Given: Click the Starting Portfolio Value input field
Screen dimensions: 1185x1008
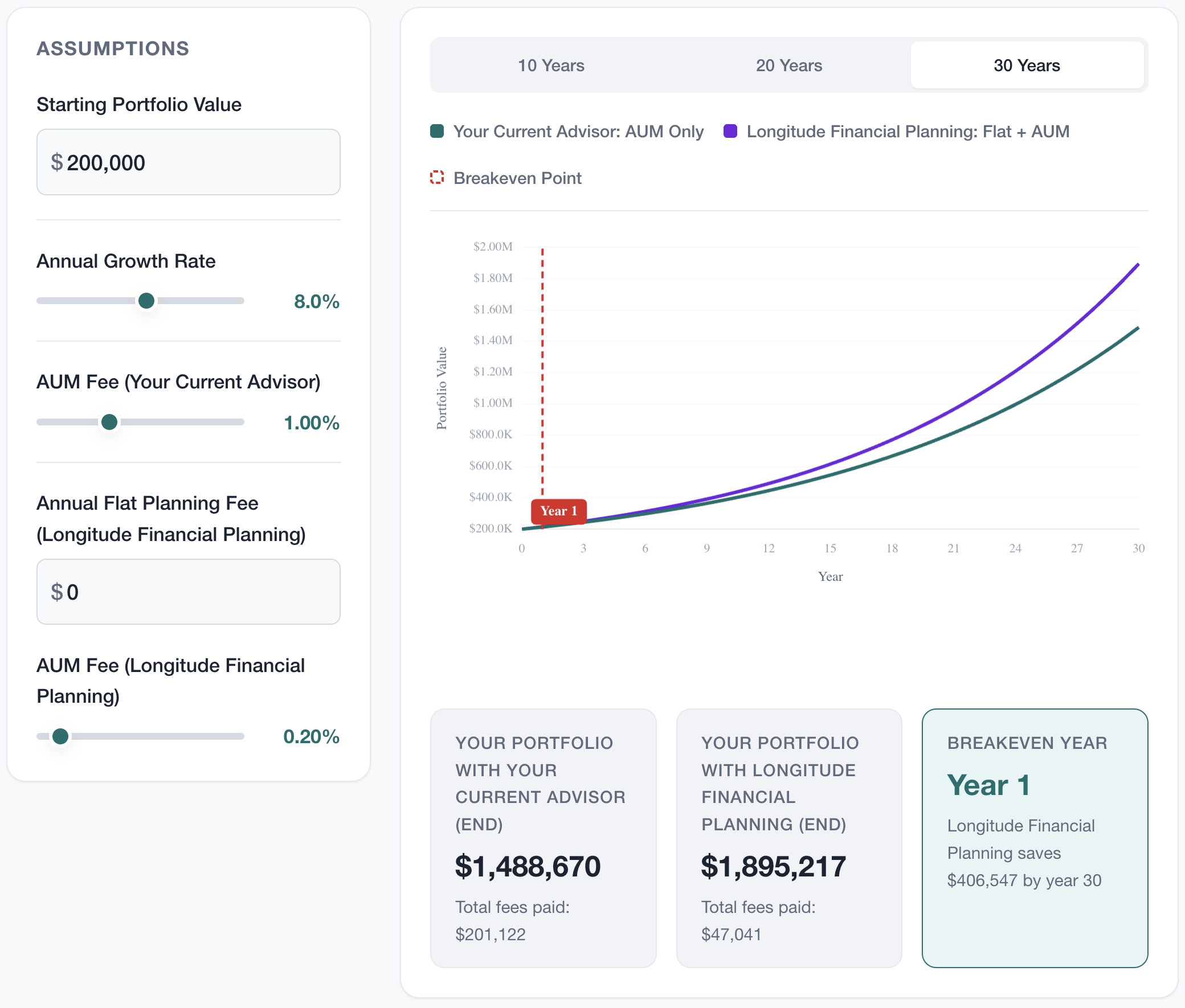Looking at the screenshot, I should pos(189,162).
